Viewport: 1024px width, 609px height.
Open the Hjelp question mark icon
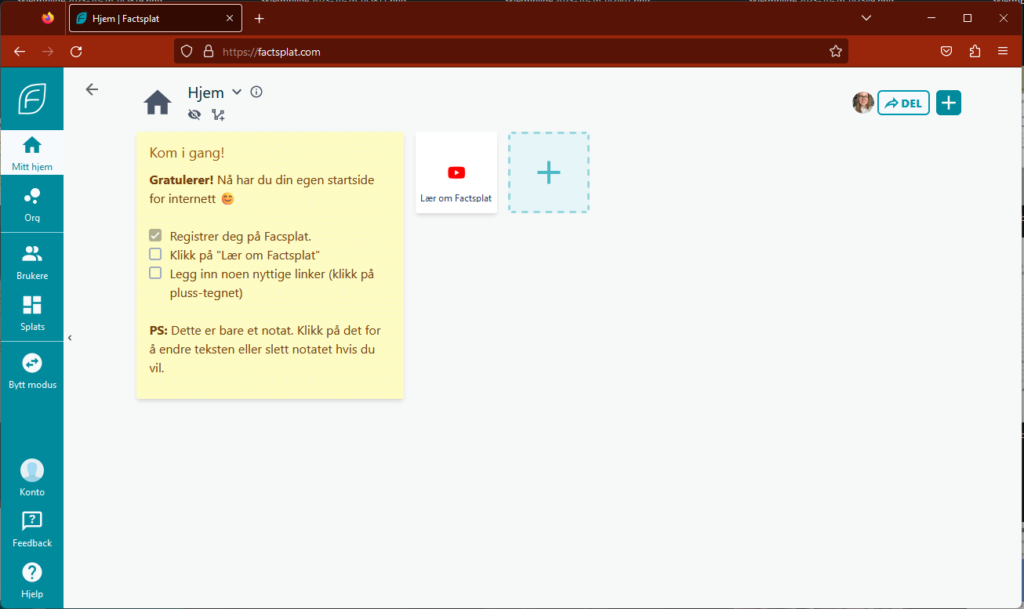pyautogui.click(x=32, y=572)
